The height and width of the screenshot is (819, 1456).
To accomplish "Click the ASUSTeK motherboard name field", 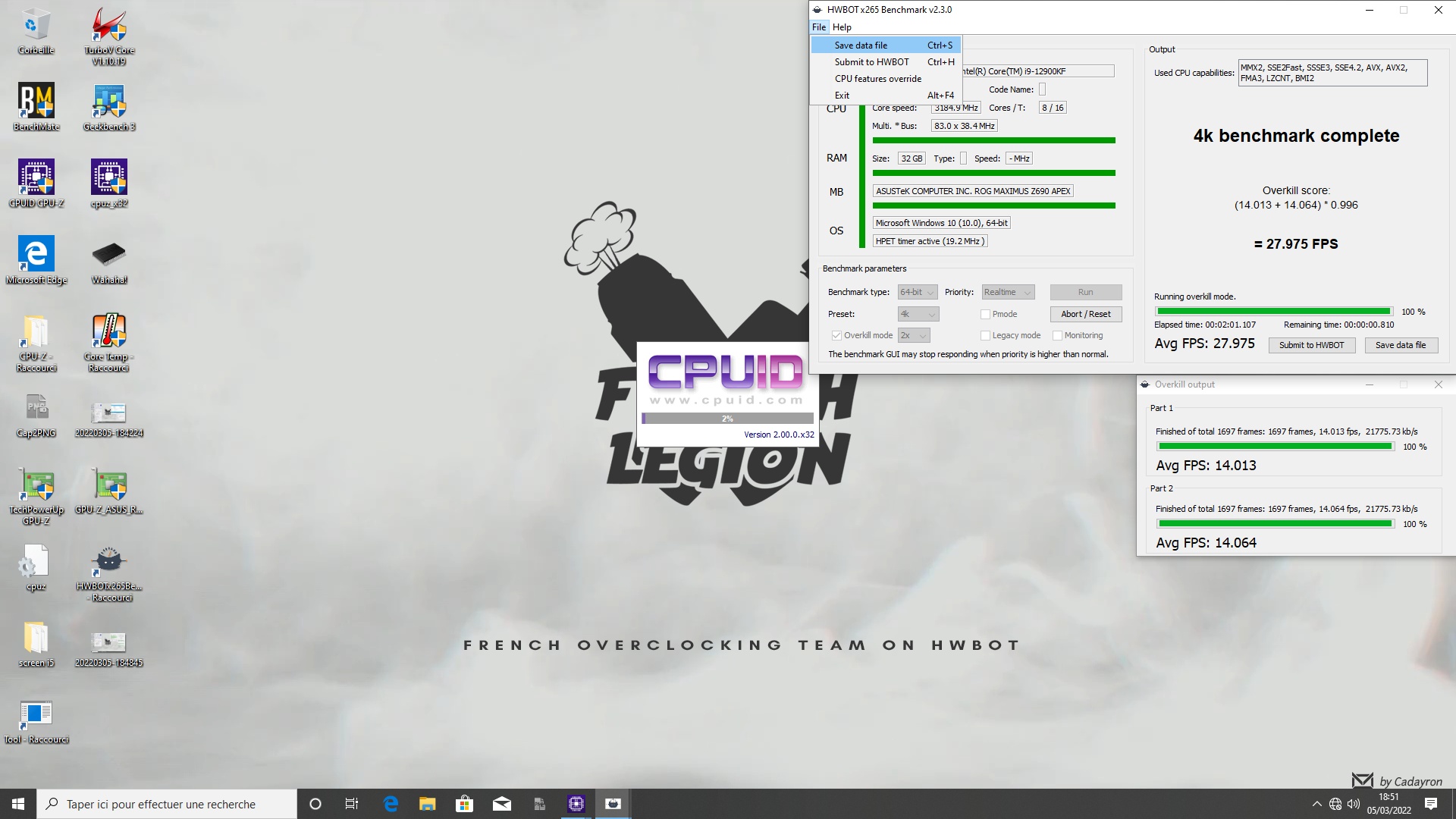I will click(973, 191).
